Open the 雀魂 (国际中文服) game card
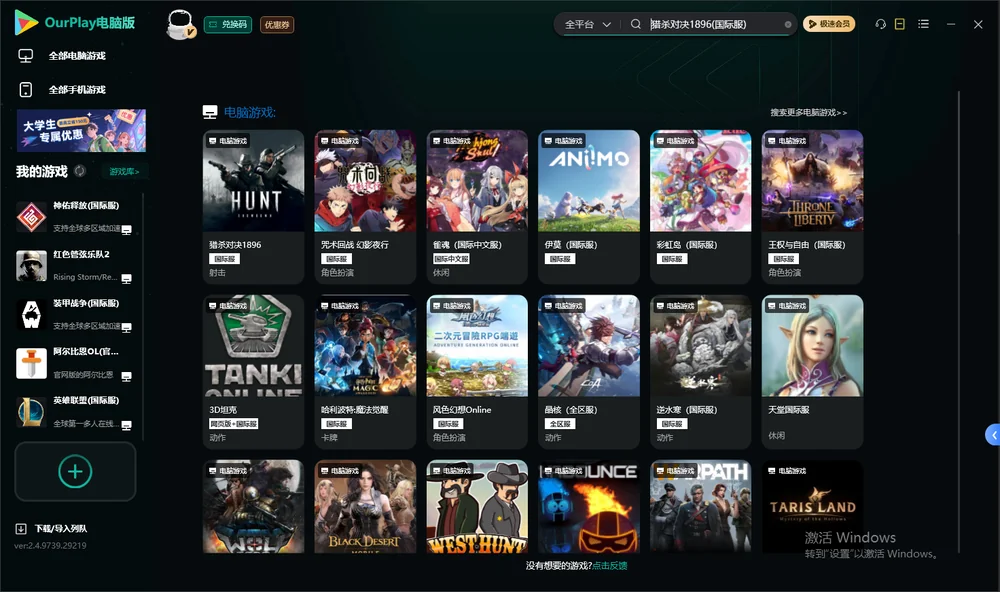1000x592 pixels. (x=476, y=207)
